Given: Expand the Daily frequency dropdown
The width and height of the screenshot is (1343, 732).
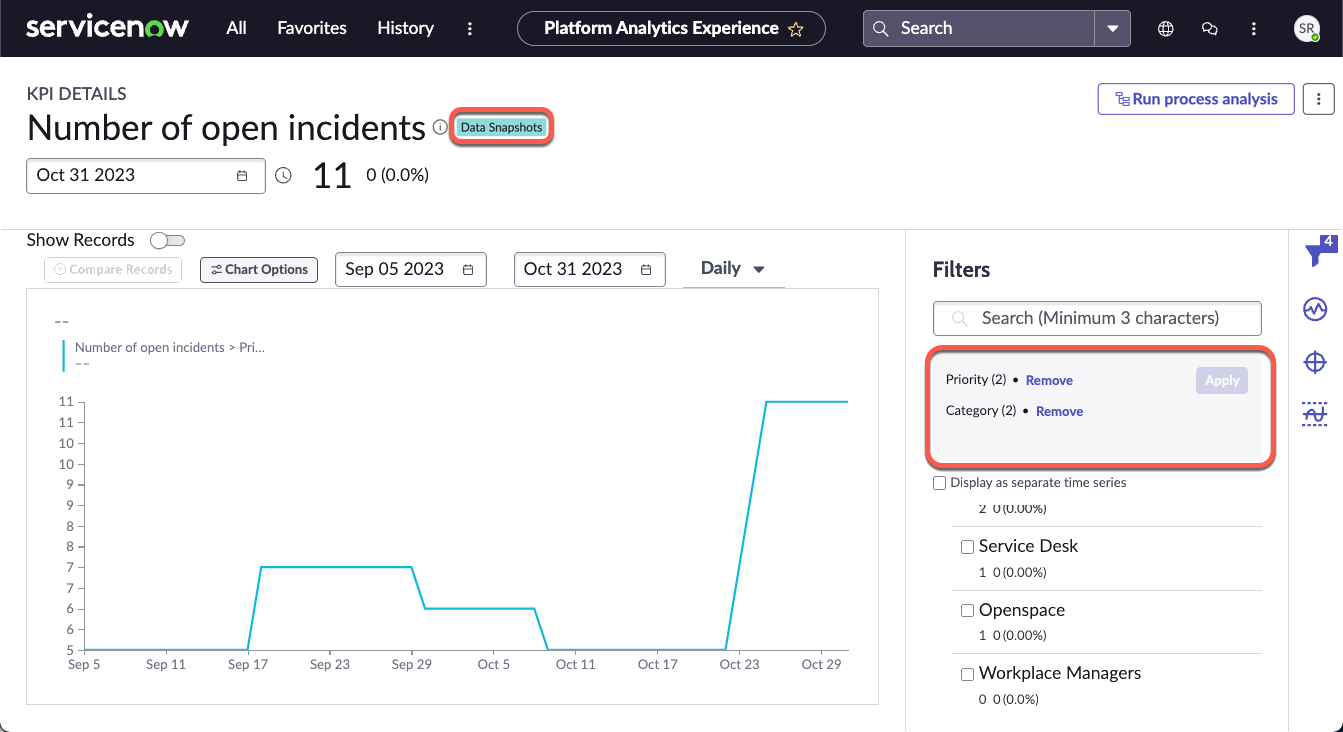Looking at the screenshot, I should [x=733, y=268].
